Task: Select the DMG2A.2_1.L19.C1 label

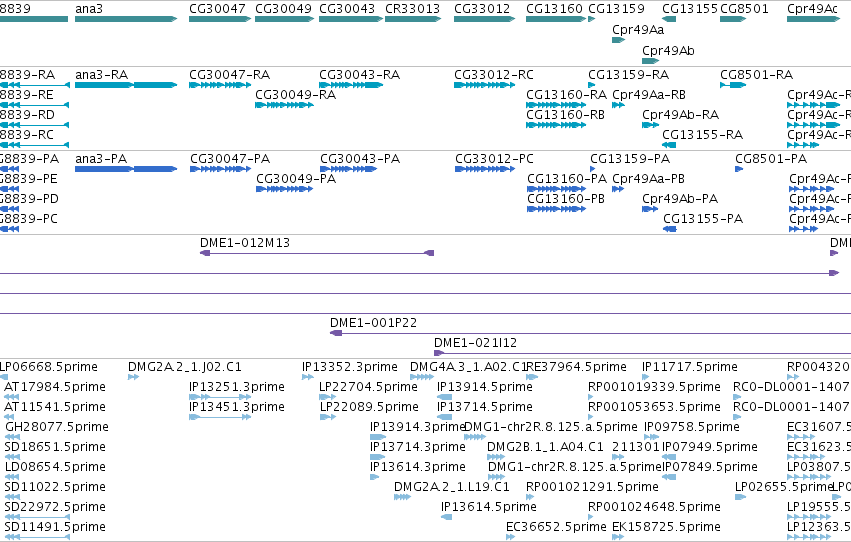Action: 452,487
